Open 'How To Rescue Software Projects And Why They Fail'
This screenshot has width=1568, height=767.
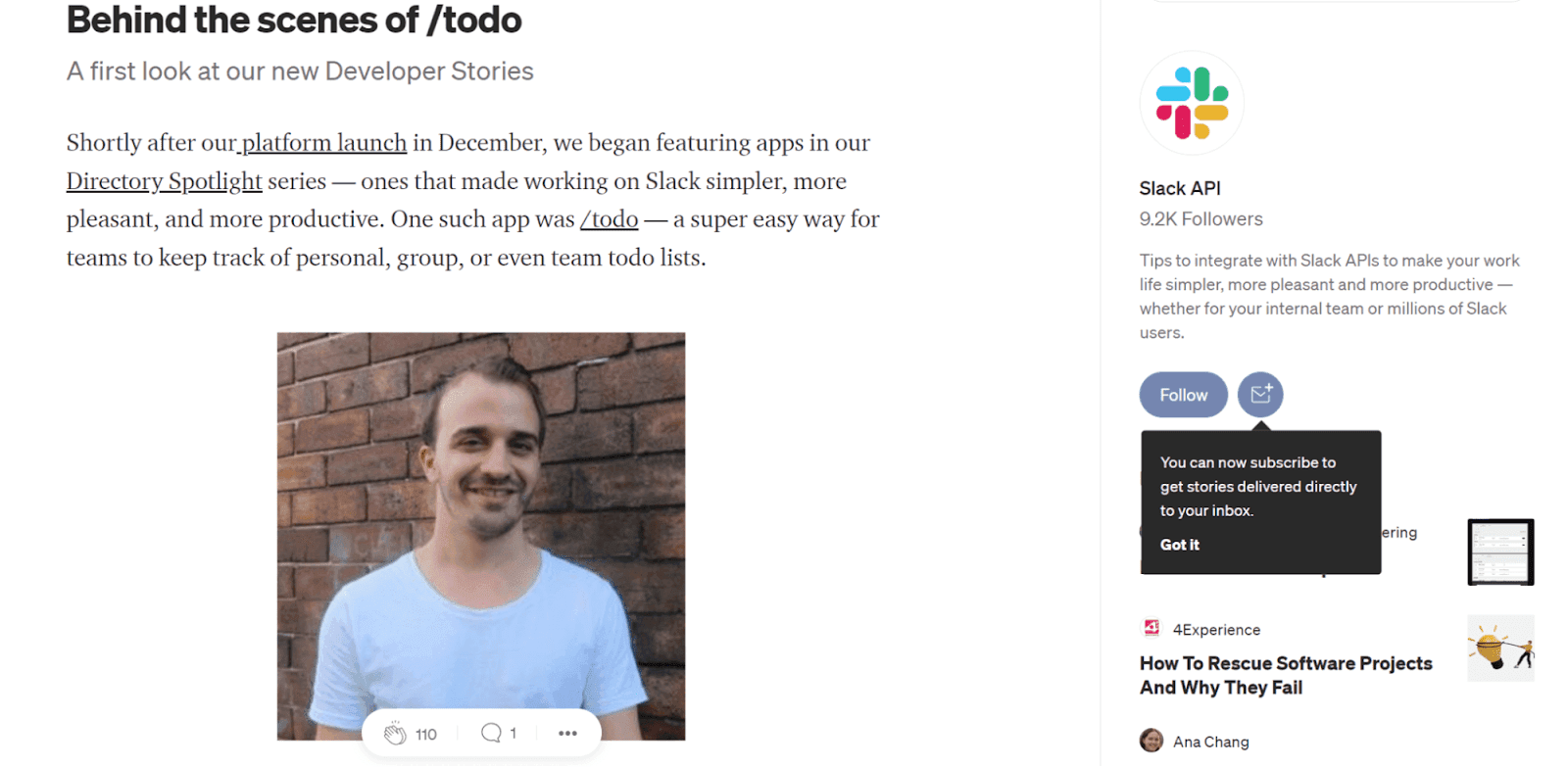click(x=1285, y=675)
